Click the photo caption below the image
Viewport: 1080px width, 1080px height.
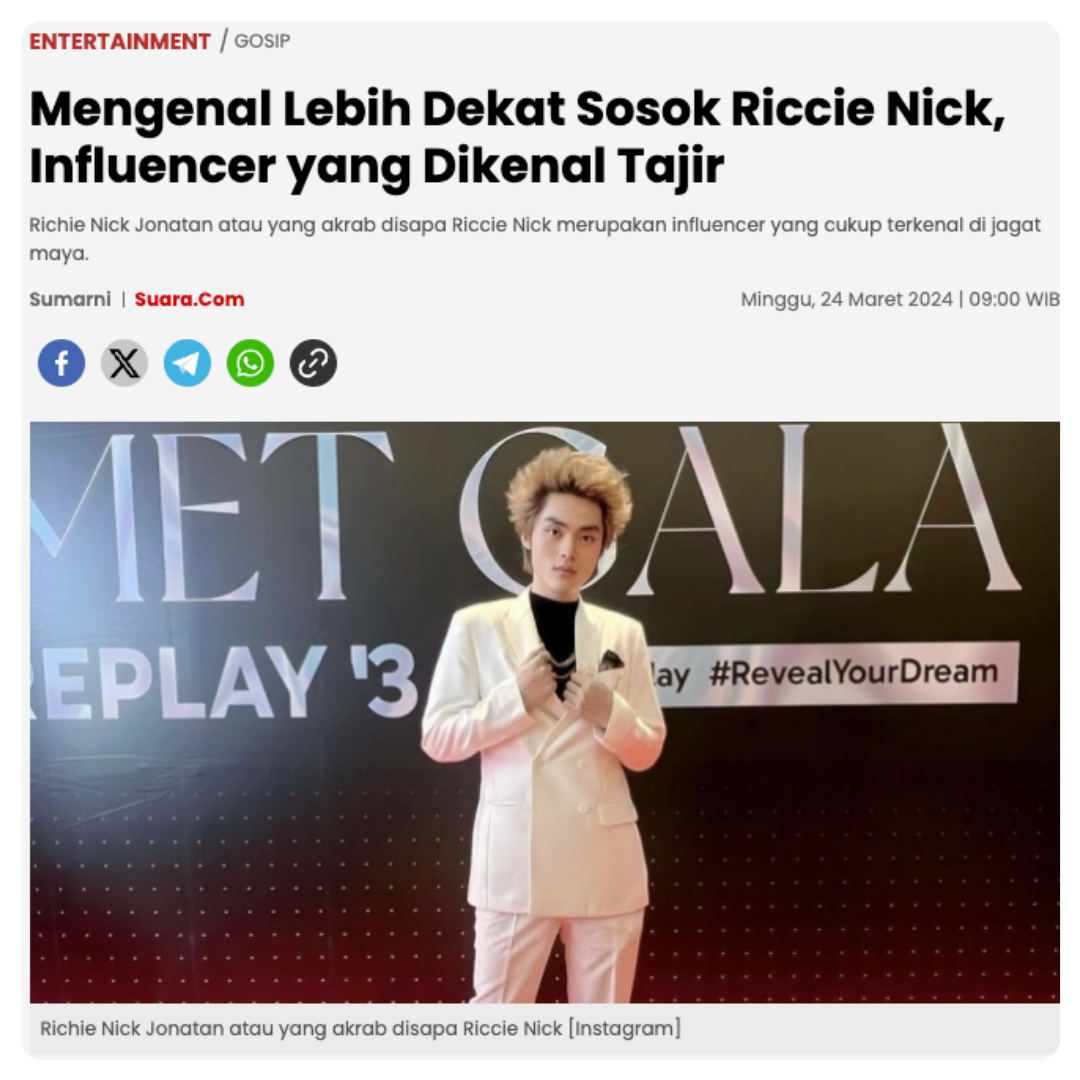tap(360, 1028)
